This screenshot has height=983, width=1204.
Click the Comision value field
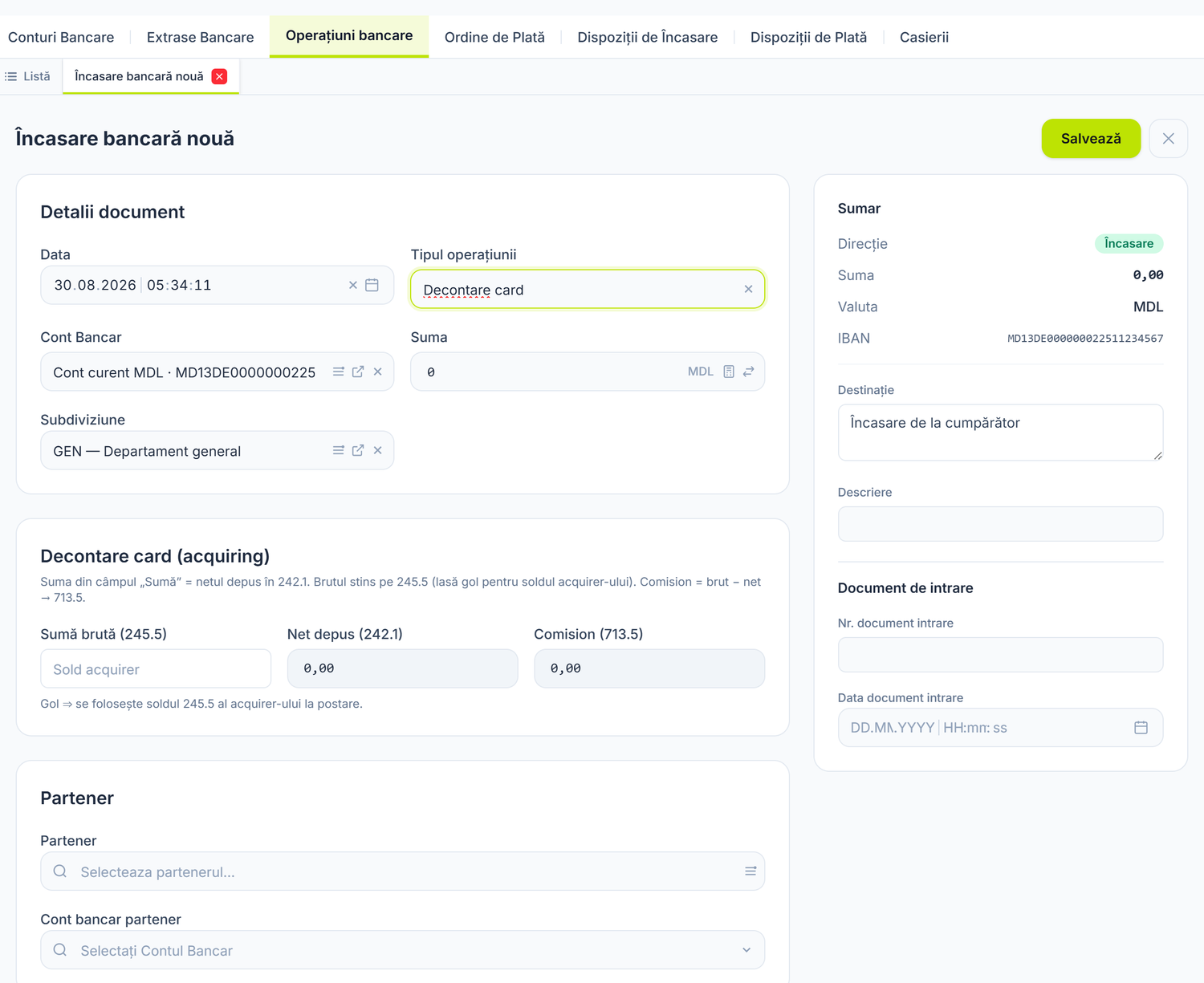pyautogui.click(x=649, y=668)
